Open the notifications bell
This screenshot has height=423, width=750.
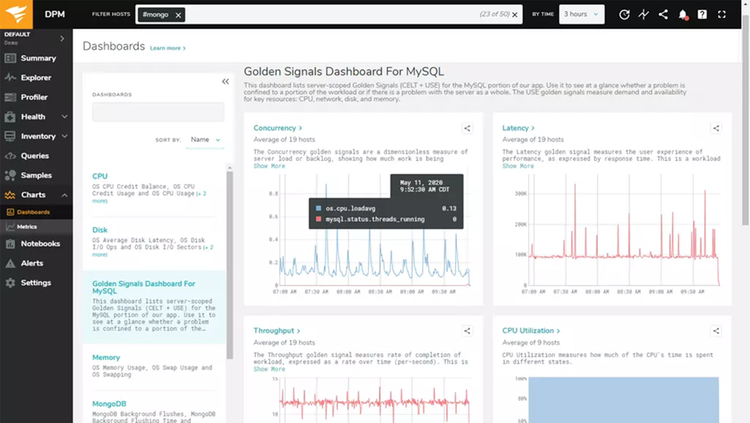683,15
